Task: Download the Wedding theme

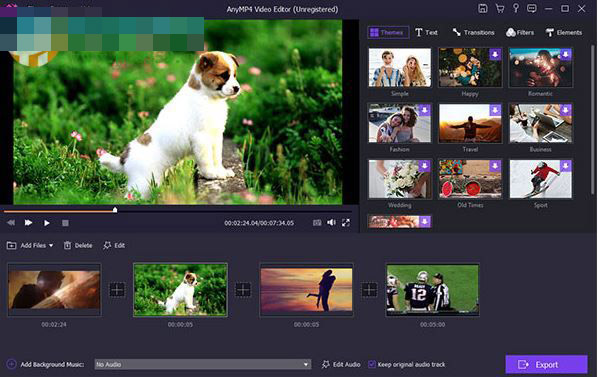Action: (x=424, y=166)
